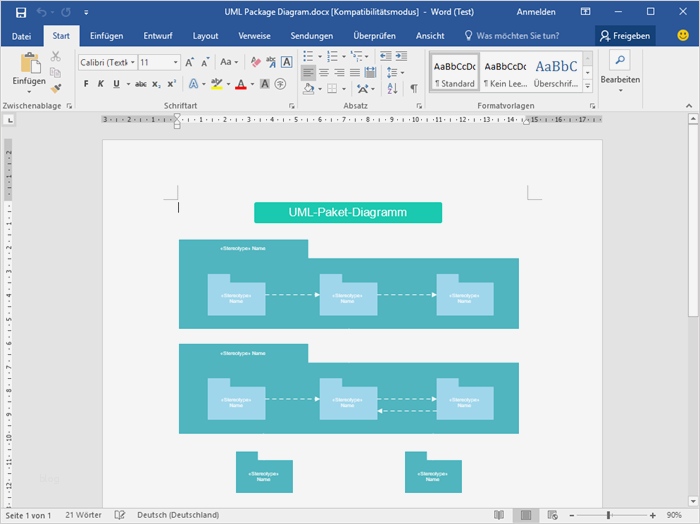The height and width of the screenshot is (524, 700).
Task: Expand the numbered list dropdown arrow
Action: tap(344, 56)
